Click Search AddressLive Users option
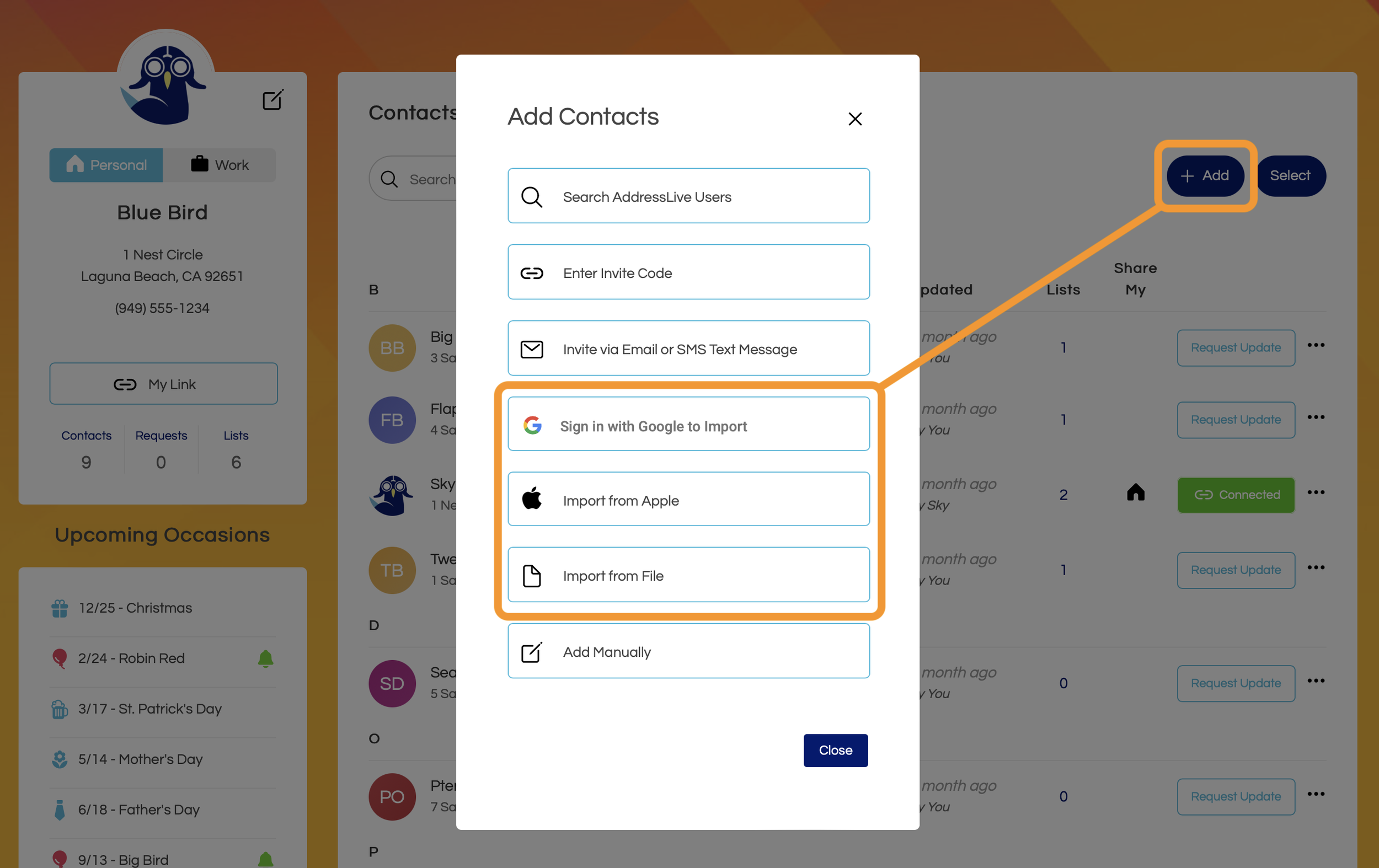Viewport: 1379px width, 868px height. coord(688,196)
